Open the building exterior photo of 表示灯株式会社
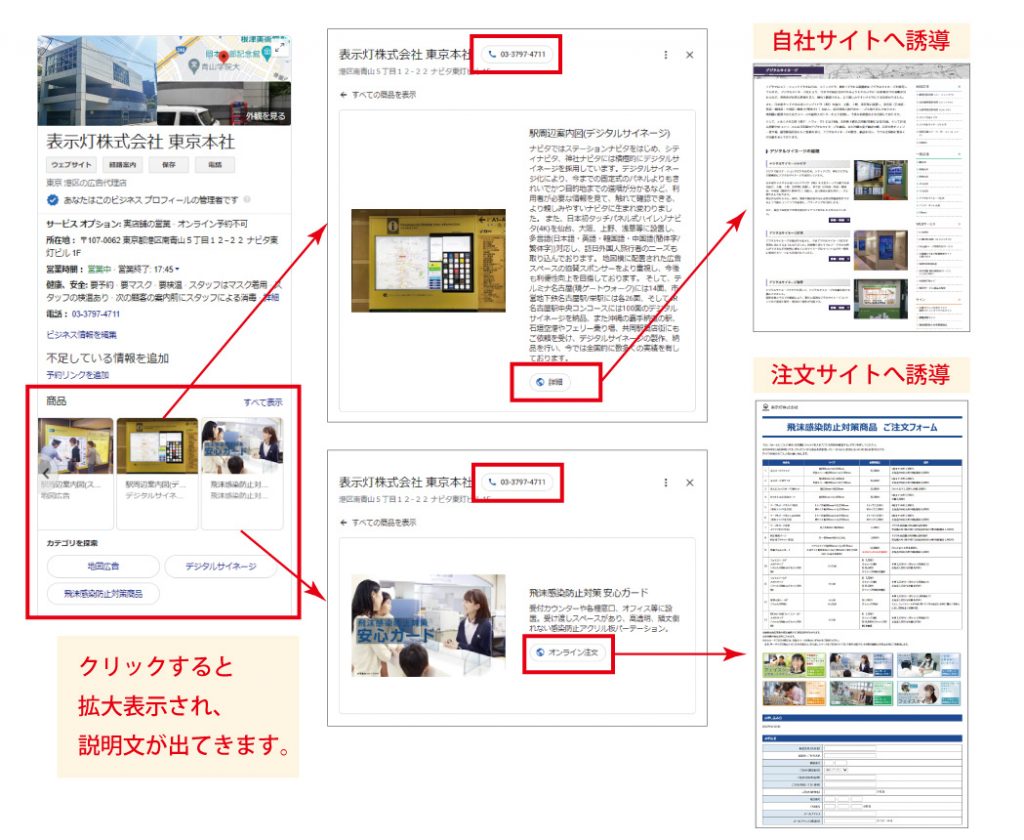 [97, 80]
